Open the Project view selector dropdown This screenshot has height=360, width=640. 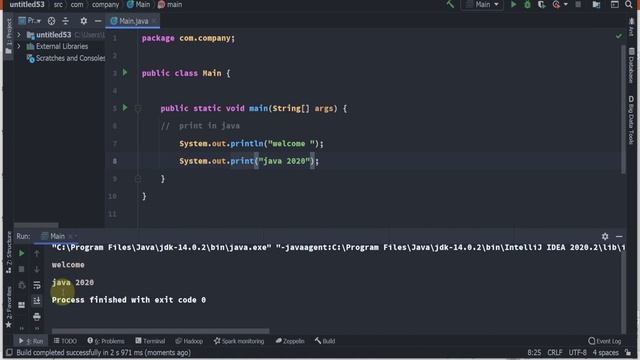[x=30, y=21]
